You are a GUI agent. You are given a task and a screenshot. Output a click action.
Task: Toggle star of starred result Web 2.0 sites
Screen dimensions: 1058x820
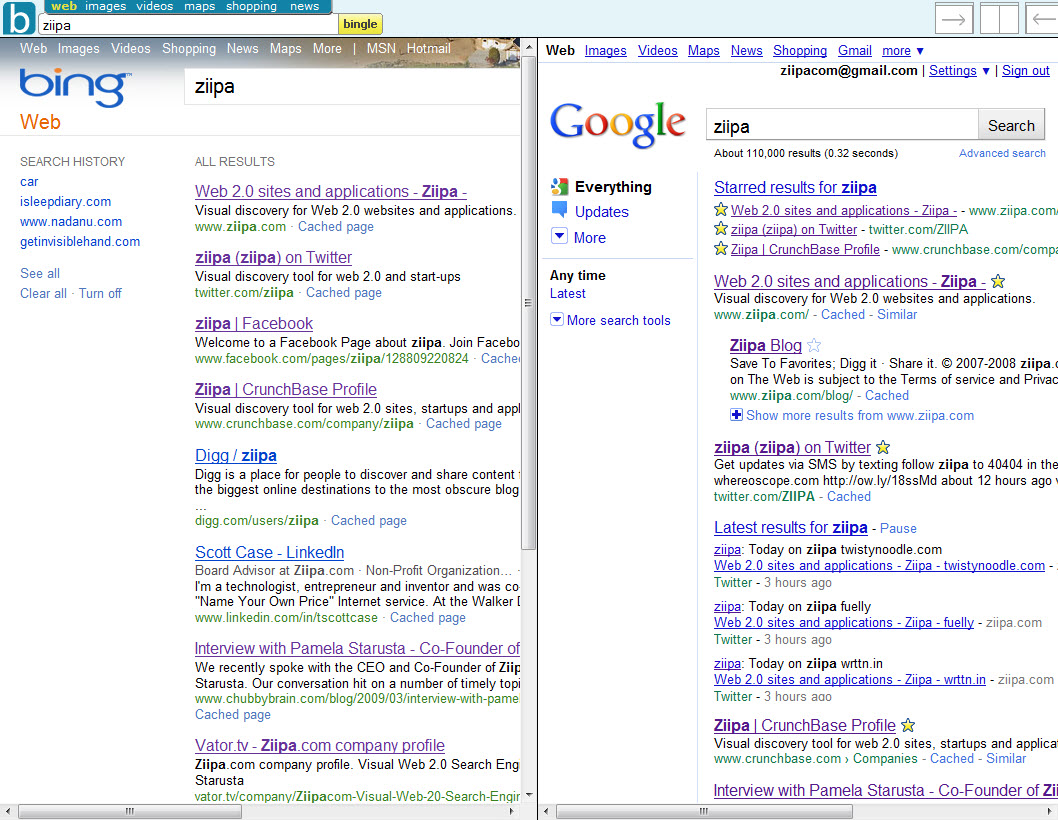[x=721, y=210]
